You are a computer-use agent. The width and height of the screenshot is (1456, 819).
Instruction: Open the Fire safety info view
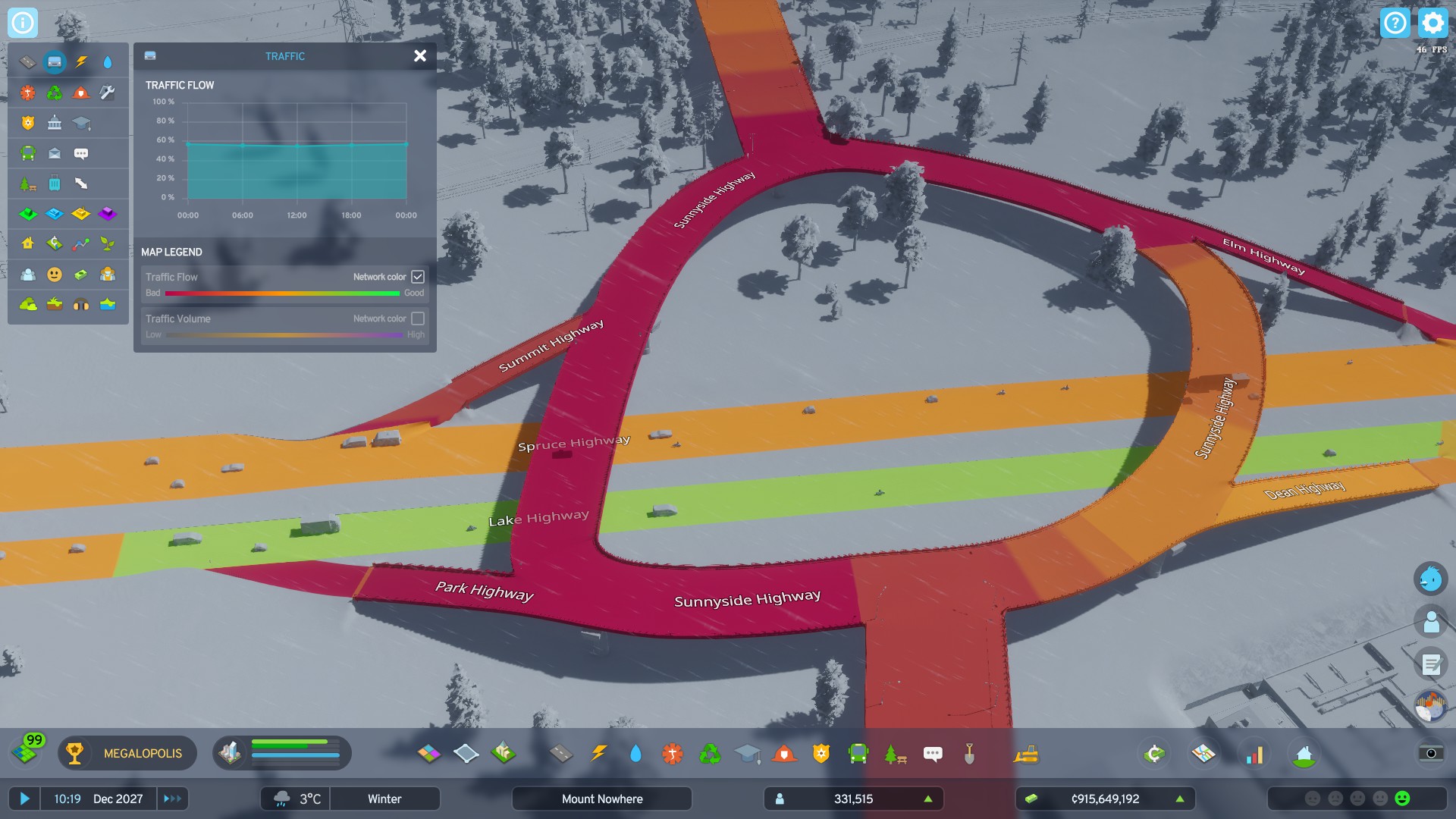(82, 92)
